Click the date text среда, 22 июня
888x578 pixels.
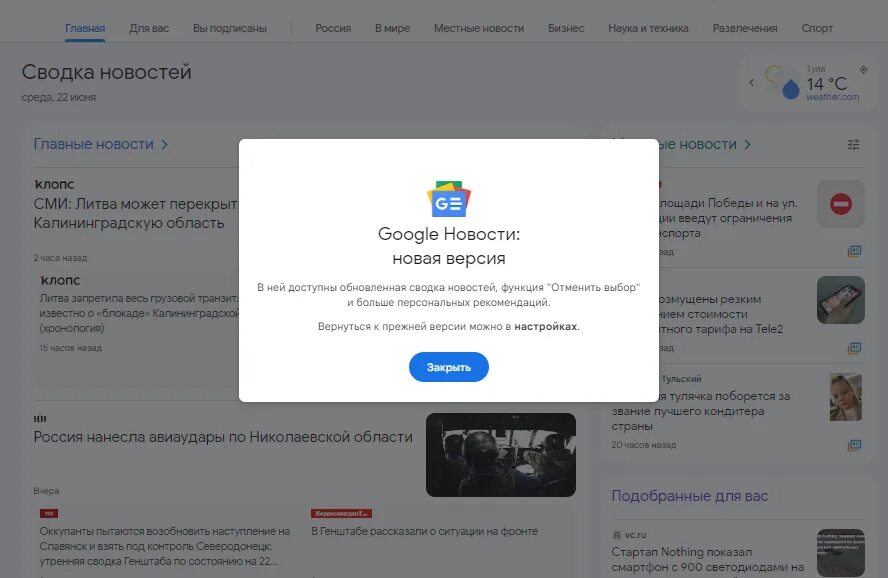pyautogui.click(x=59, y=97)
